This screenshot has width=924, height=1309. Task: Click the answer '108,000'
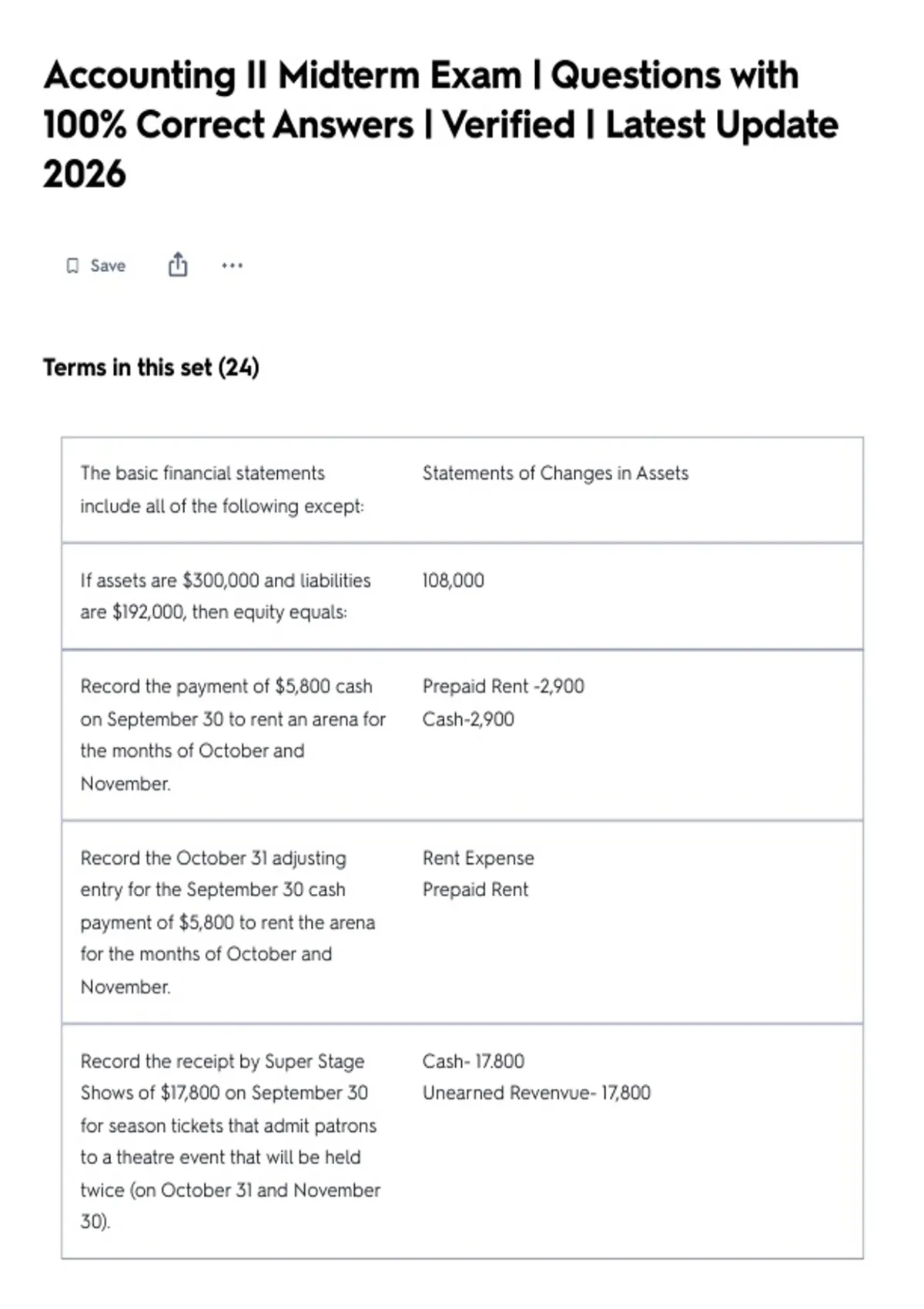453,581
